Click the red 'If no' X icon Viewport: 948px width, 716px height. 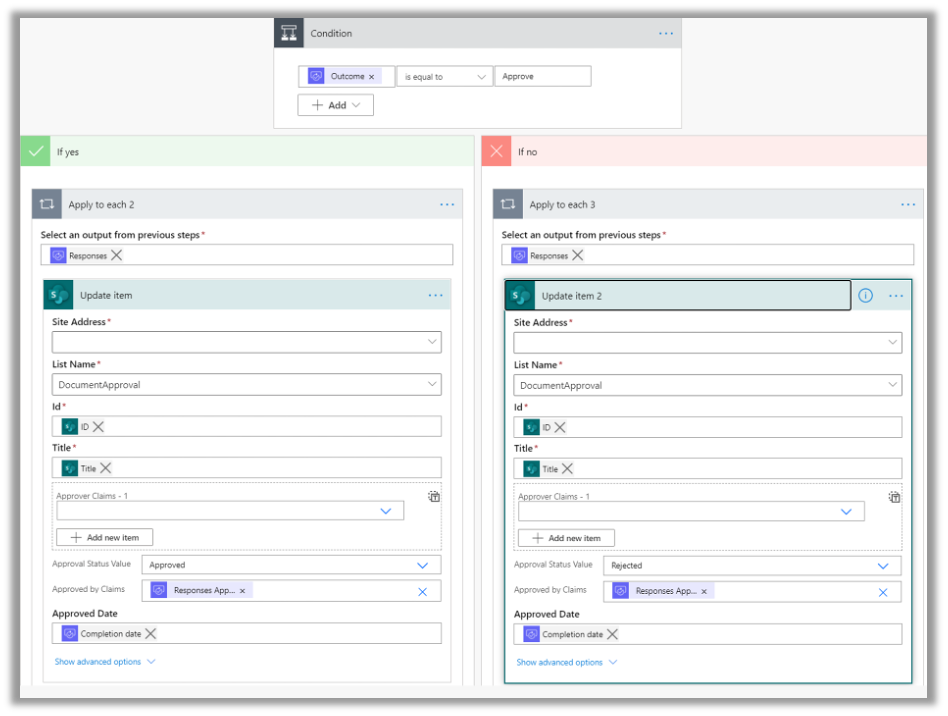coord(496,151)
